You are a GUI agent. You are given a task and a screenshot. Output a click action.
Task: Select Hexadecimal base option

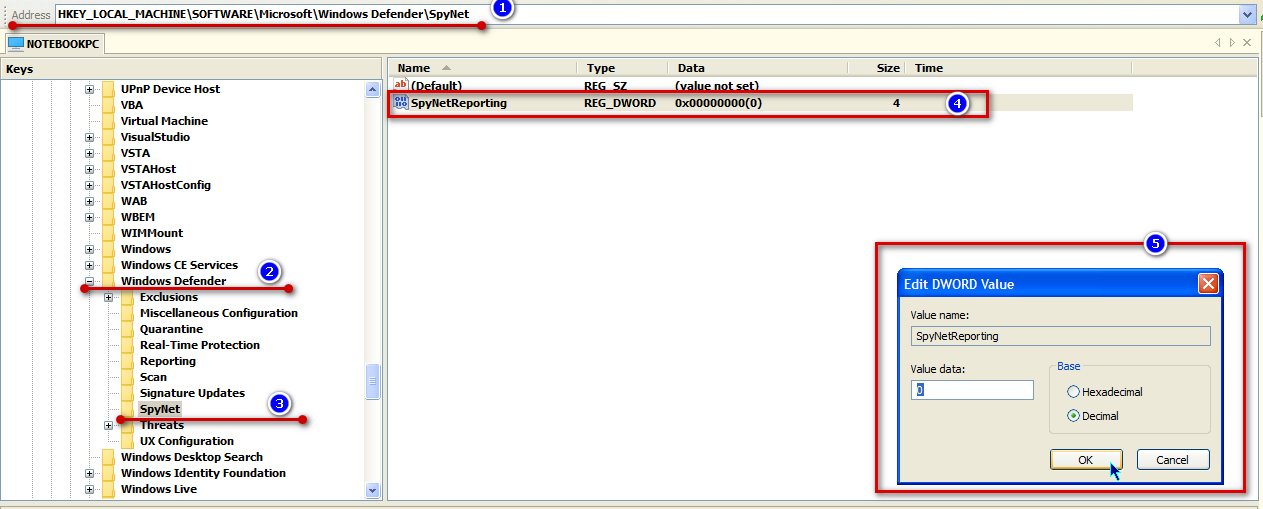1074,392
